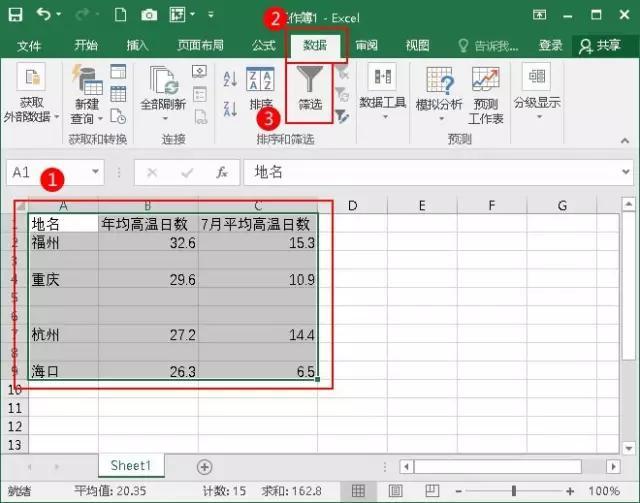Image resolution: width=640 pixels, height=503 pixels.
Task: Add a new sheet with plus button
Action: [x=204, y=467]
